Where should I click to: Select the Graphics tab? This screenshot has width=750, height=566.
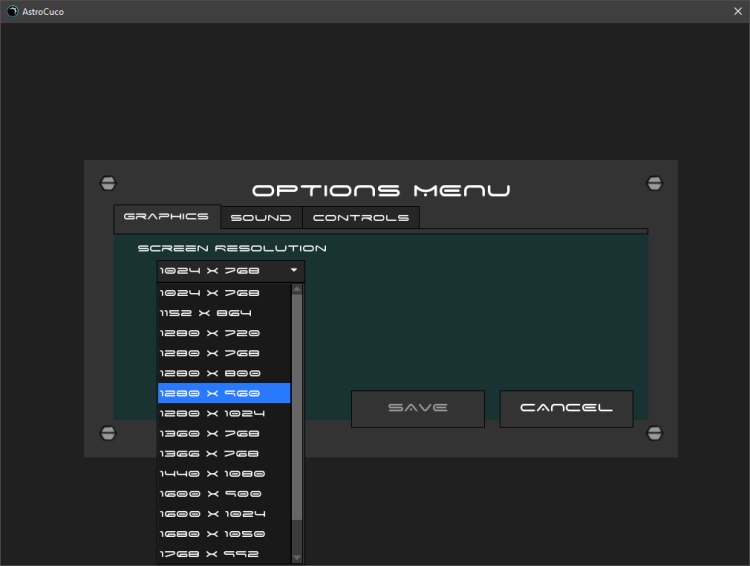point(166,217)
